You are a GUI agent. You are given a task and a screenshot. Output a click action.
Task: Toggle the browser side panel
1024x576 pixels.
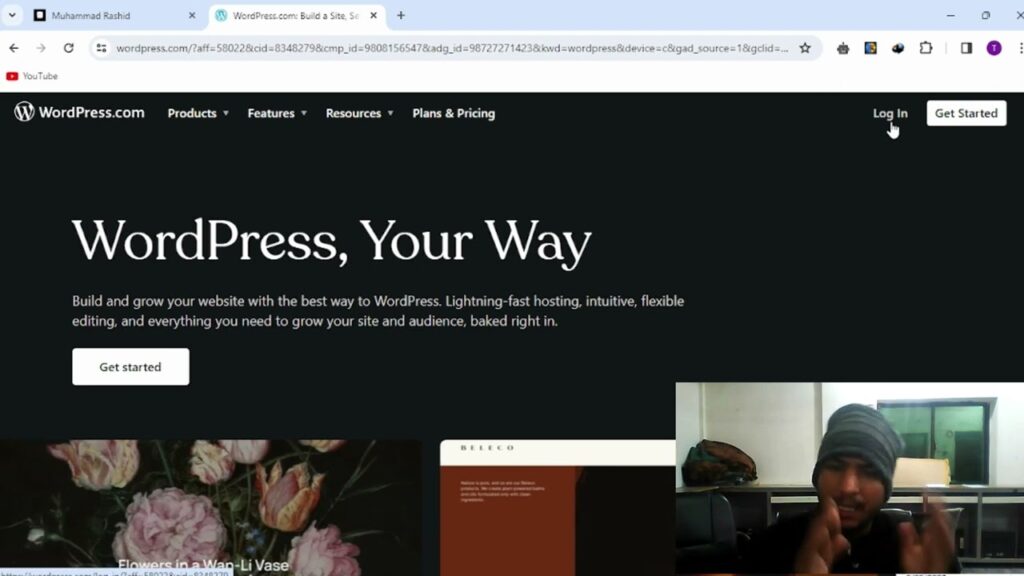pyautogui.click(x=966, y=48)
